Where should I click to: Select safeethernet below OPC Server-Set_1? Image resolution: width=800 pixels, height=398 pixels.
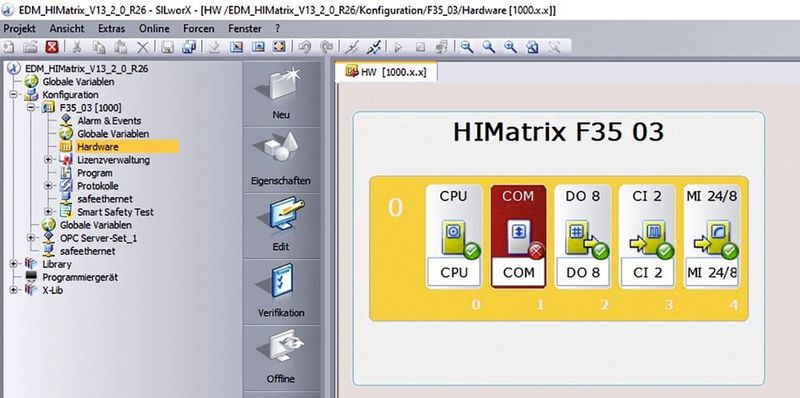pos(87,251)
